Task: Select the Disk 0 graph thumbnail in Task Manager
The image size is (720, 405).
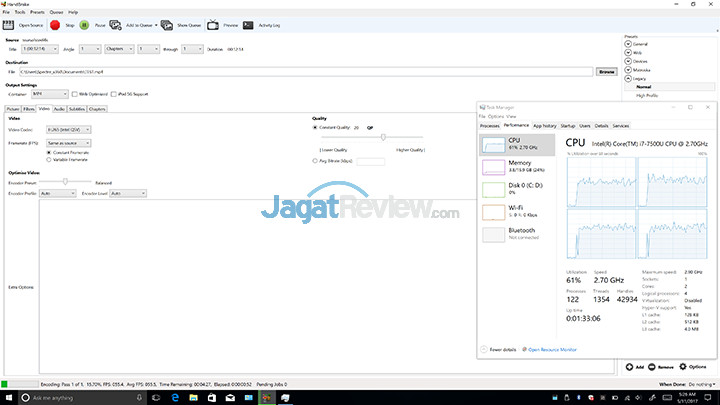Action: [x=493, y=189]
